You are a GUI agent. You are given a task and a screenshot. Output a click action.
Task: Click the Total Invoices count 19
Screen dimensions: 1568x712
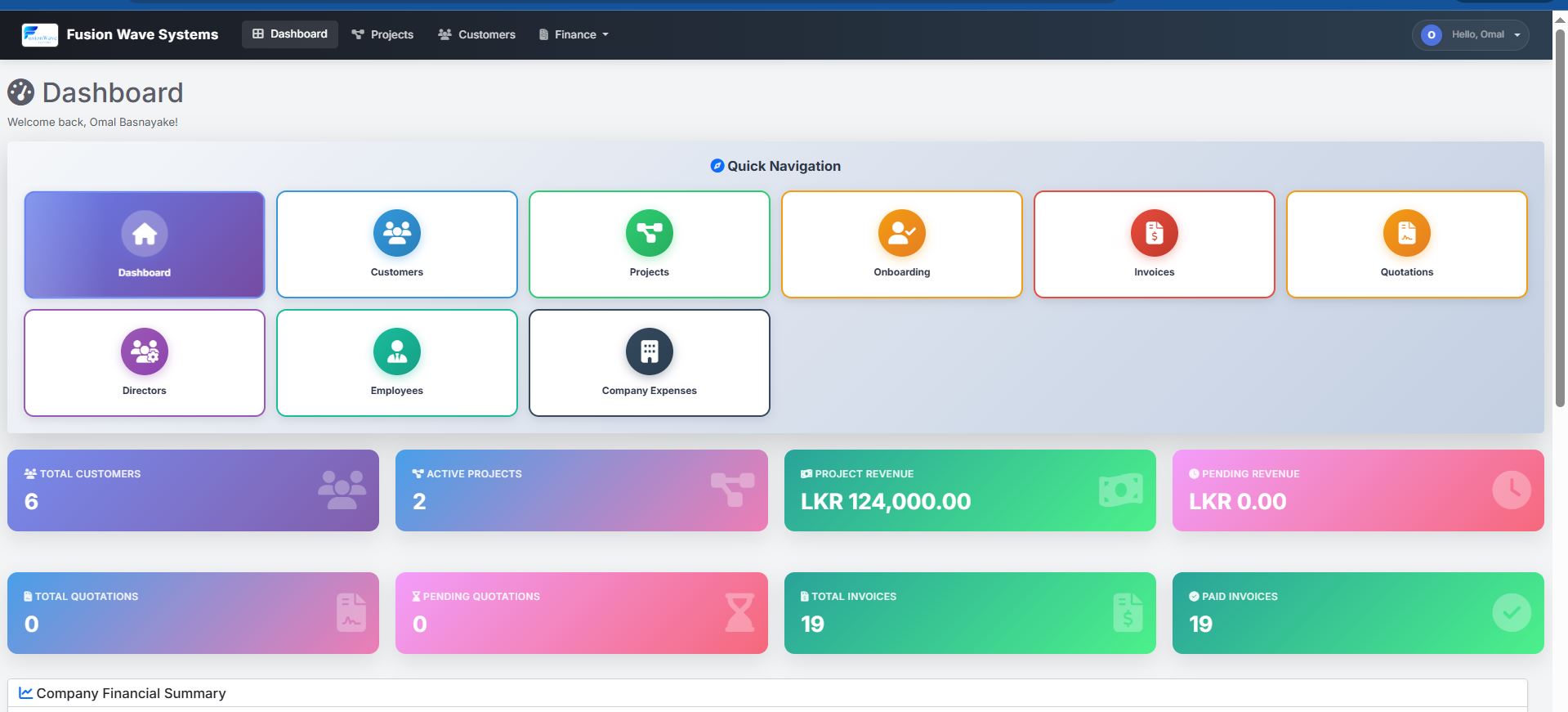(x=812, y=624)
